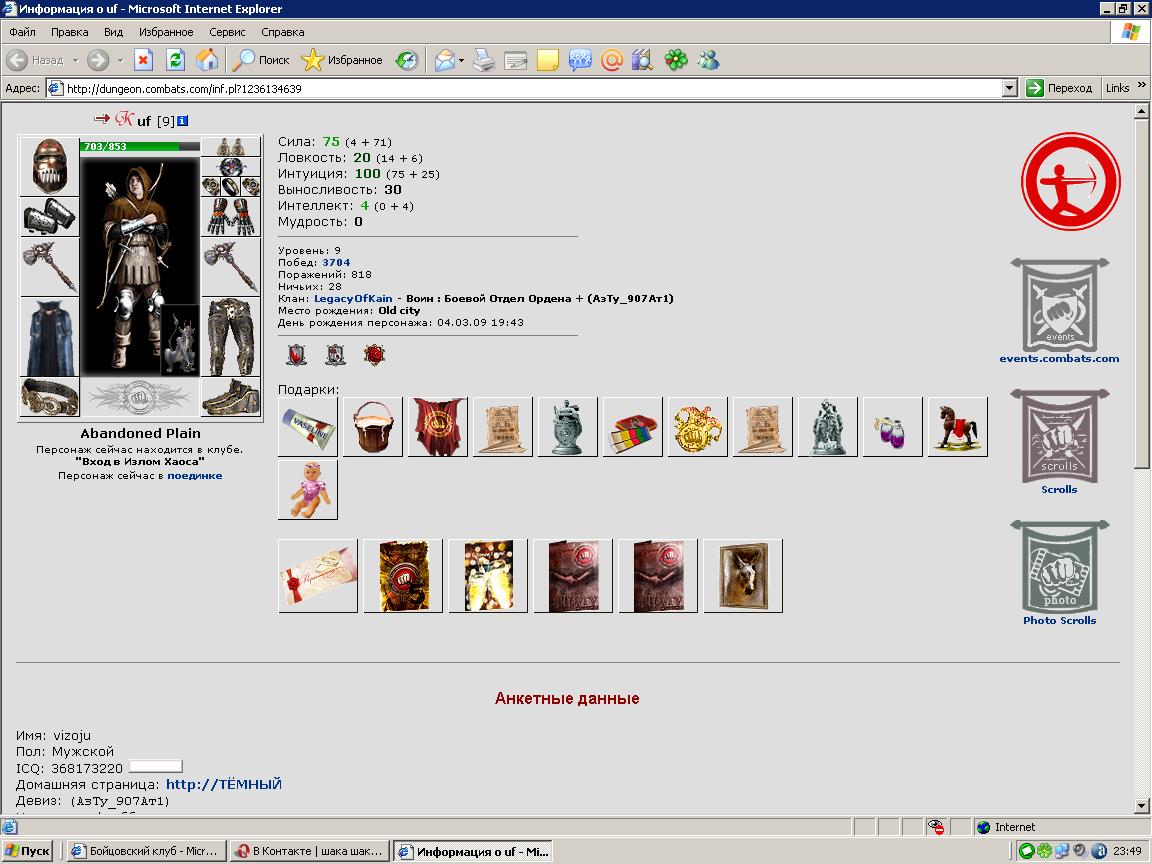The image size is (1152, 864).
Task: Open the Сервис menu
Action: pos(227,32)
